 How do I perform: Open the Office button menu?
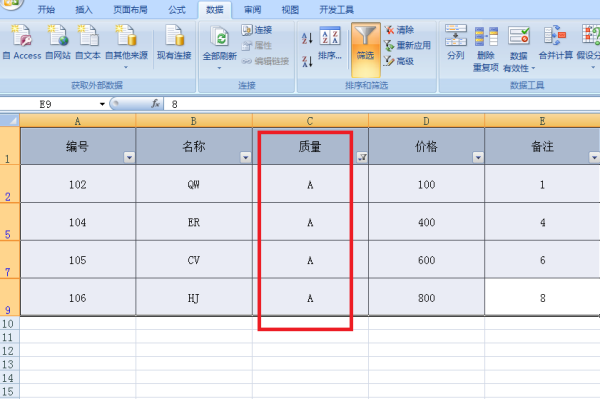(x=11, y=4)
